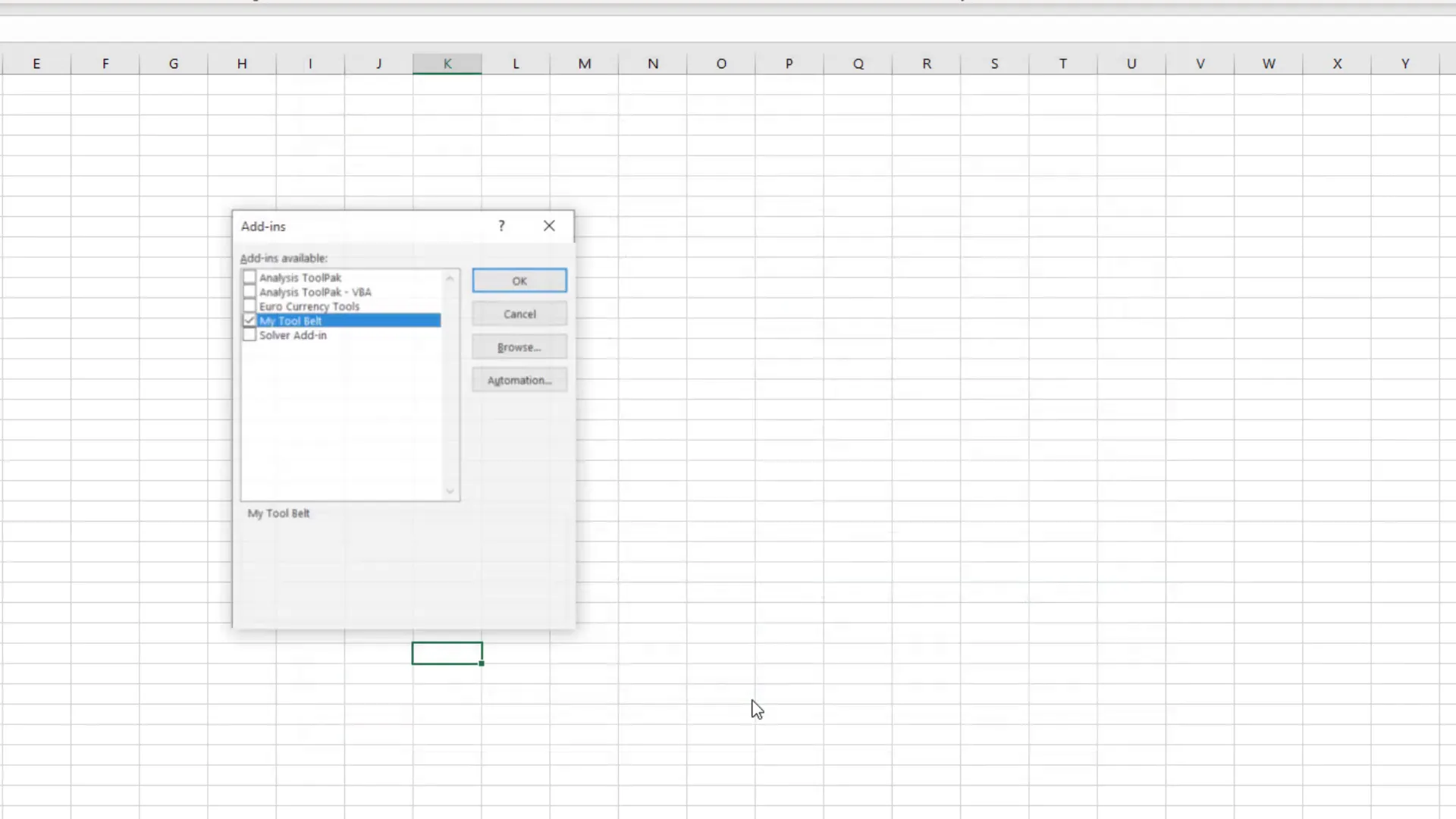Select column K header

447,64
